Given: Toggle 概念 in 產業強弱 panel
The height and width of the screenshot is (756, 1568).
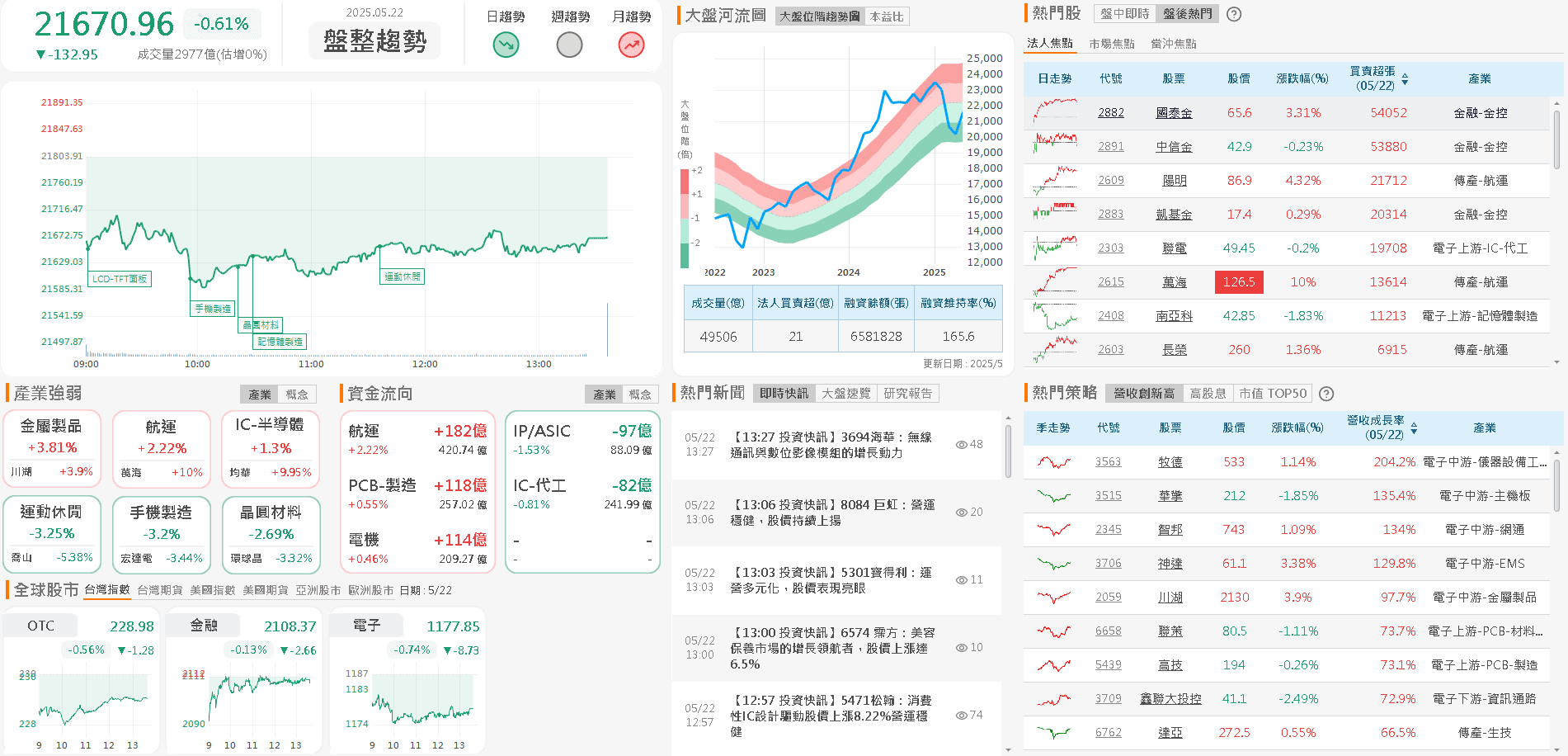Looking at the screenshot, I should [297, 395].
